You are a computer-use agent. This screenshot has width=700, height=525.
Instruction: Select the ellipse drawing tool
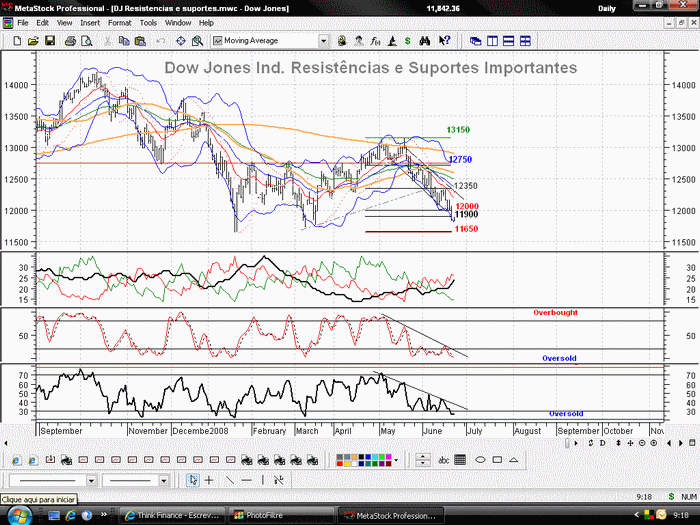[x=480, y=460]
